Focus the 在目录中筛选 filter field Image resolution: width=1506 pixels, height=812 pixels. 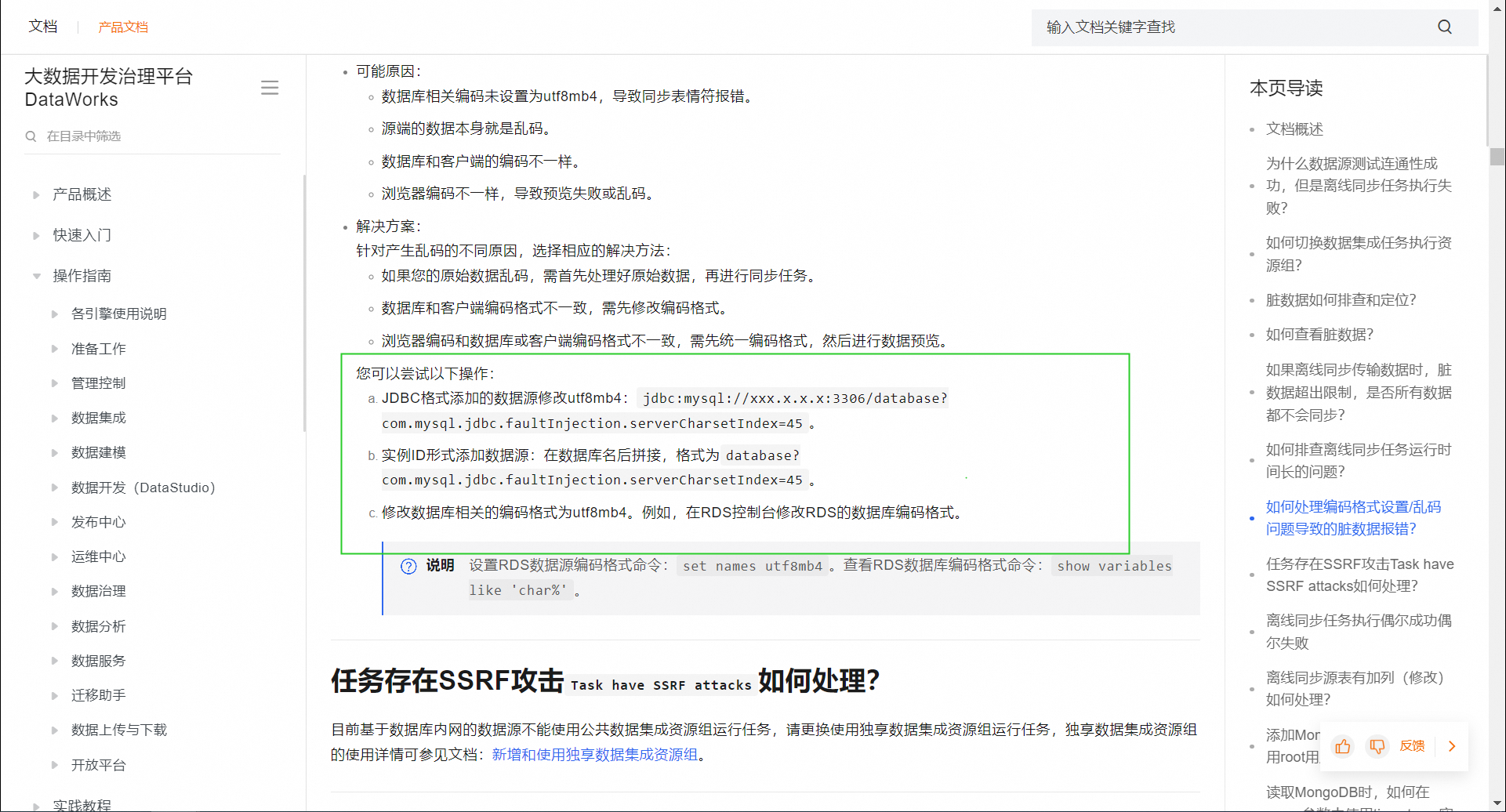153,136
